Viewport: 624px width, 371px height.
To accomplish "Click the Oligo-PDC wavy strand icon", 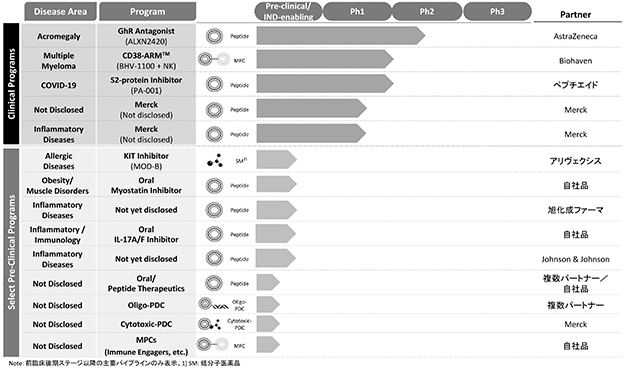I will (214, 305).
